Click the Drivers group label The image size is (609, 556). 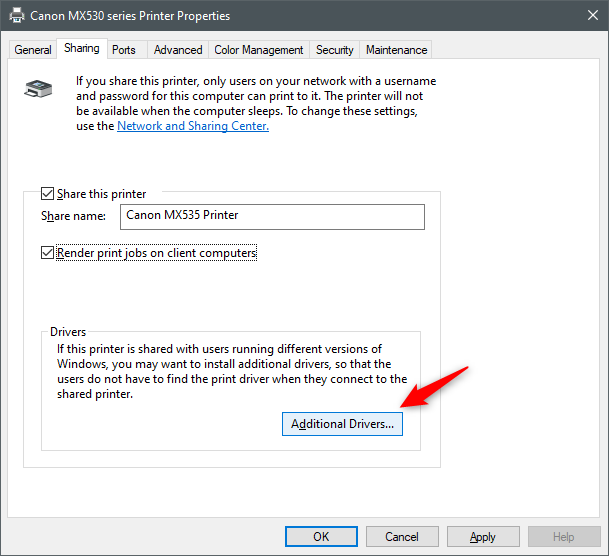[x=68, y=332]
